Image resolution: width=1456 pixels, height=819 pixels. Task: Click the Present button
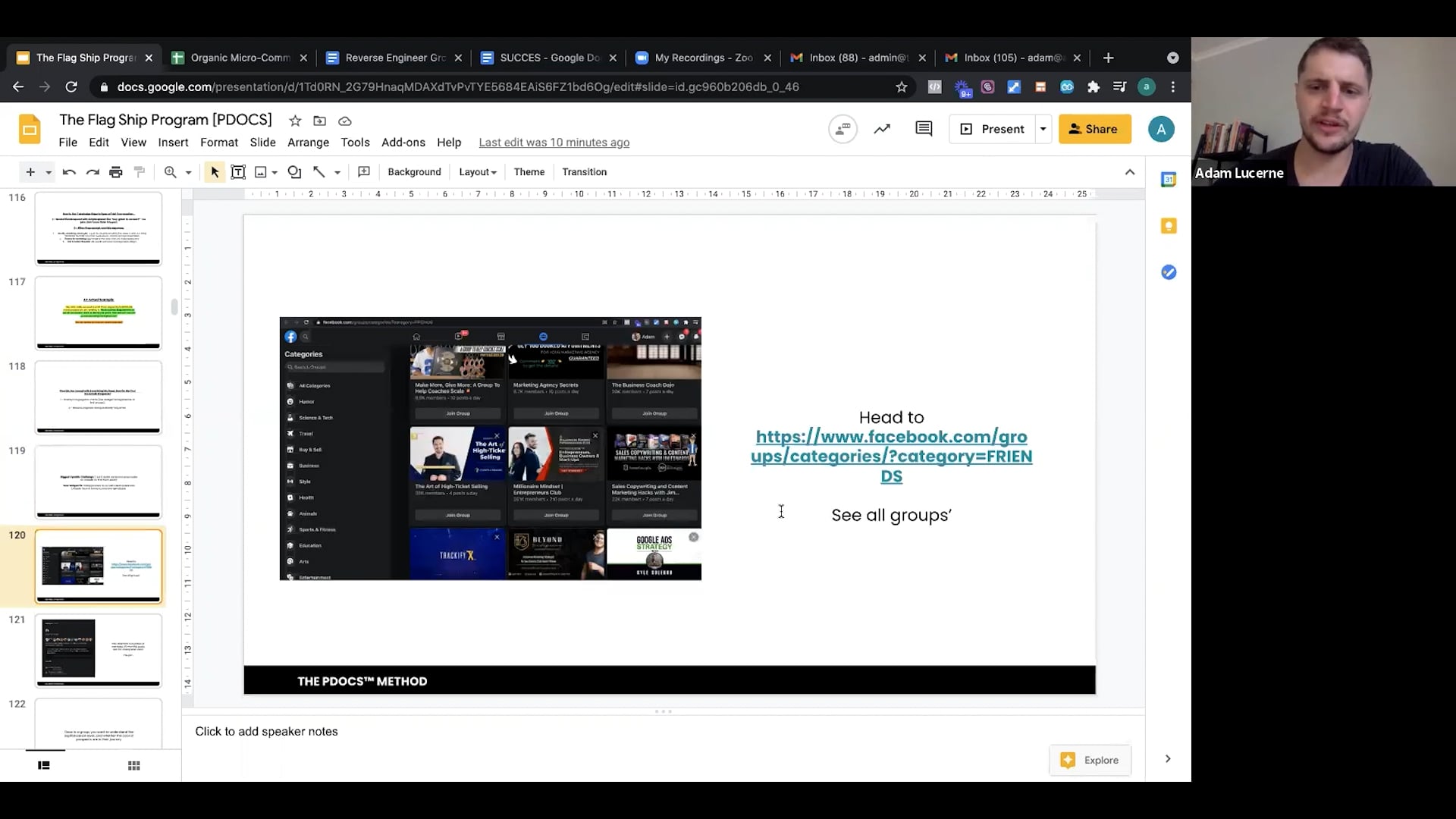click(x=993, y=129)
